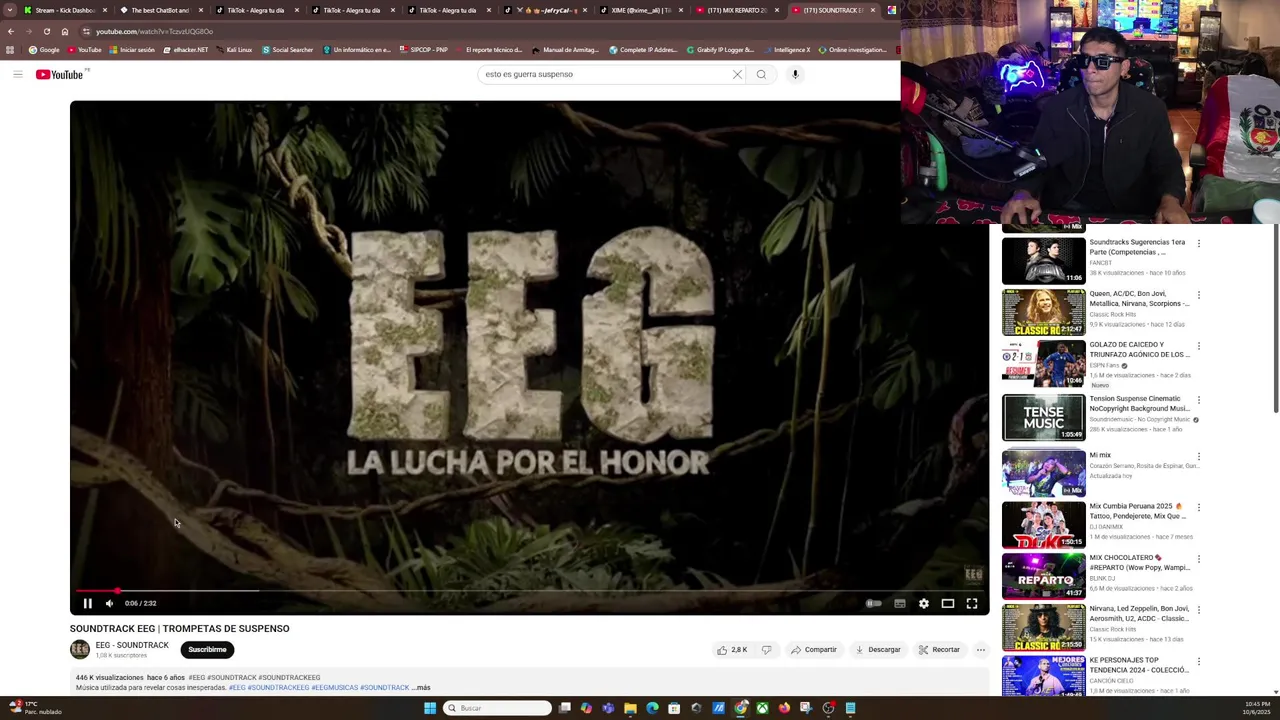Subscribe with the Suscribirme button
Viewport: 1280px width, 720px height.
tap(208, 650)
